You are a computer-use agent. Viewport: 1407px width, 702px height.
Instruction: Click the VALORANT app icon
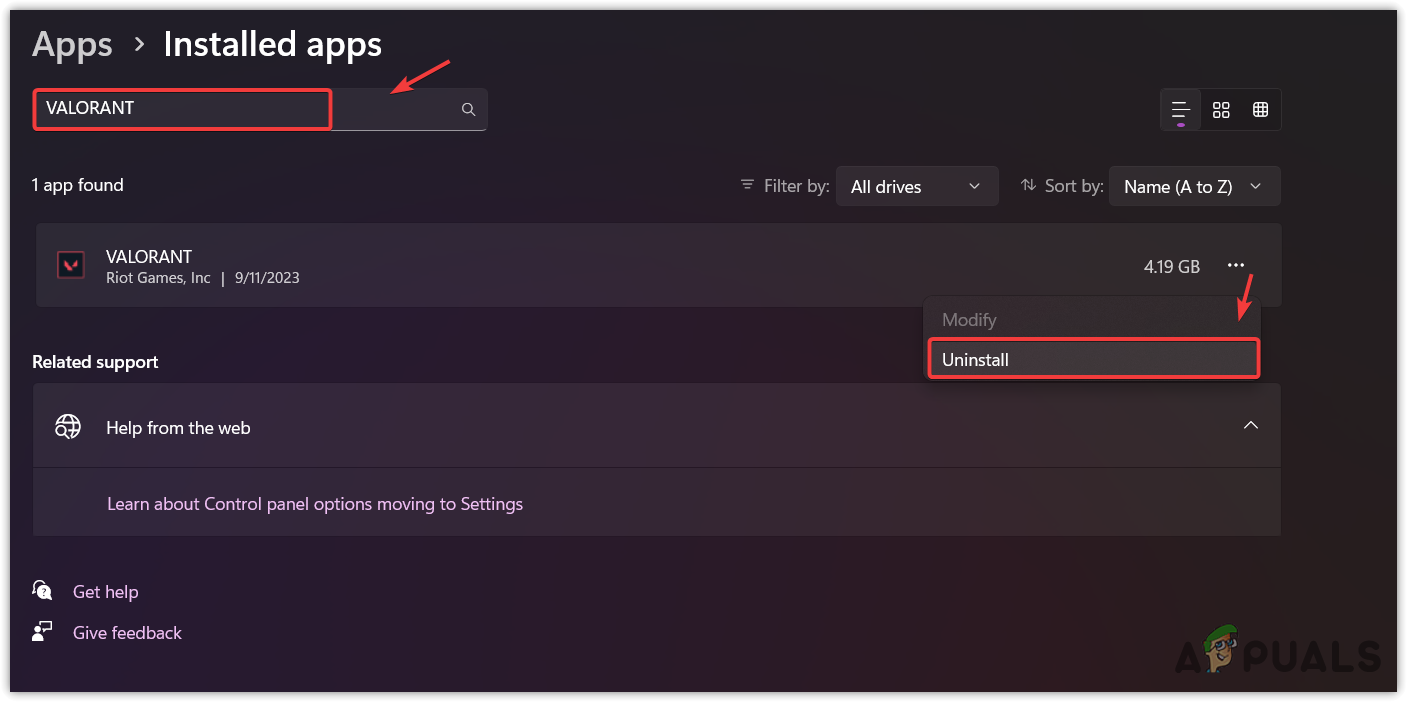(70, 265)
